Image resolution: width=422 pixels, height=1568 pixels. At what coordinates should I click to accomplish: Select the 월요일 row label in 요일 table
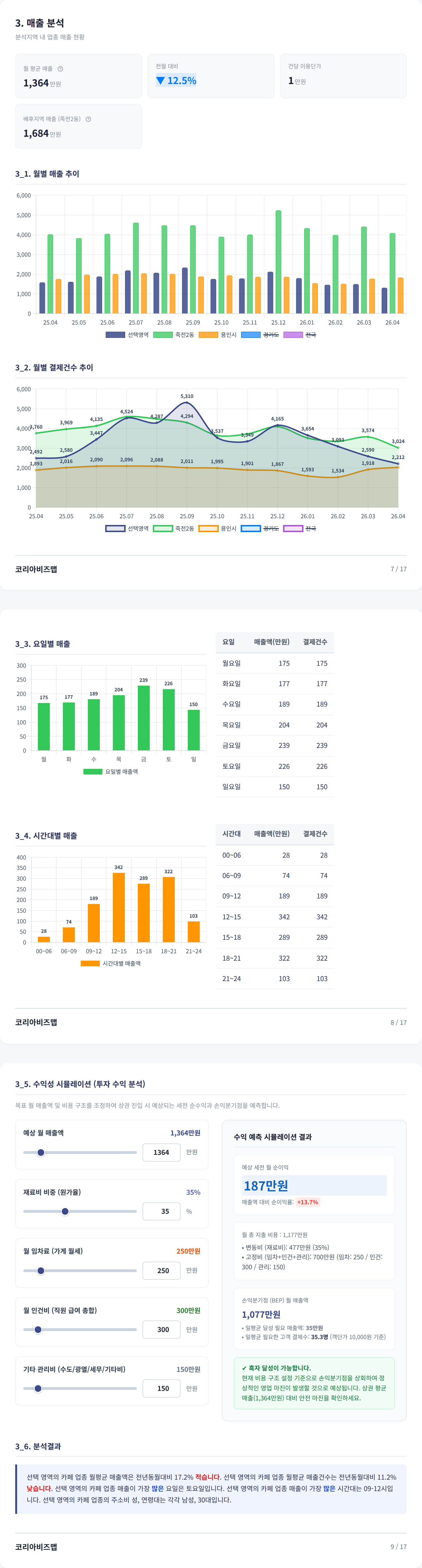[231, 663]
